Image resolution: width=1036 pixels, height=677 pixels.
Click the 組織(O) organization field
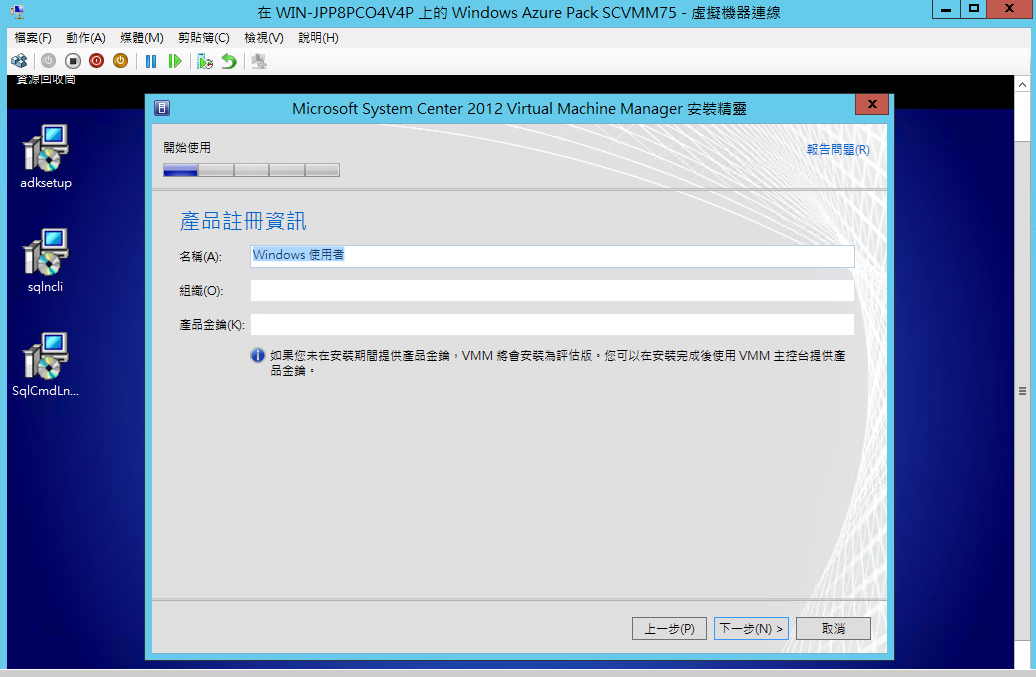tap(552, 291)
